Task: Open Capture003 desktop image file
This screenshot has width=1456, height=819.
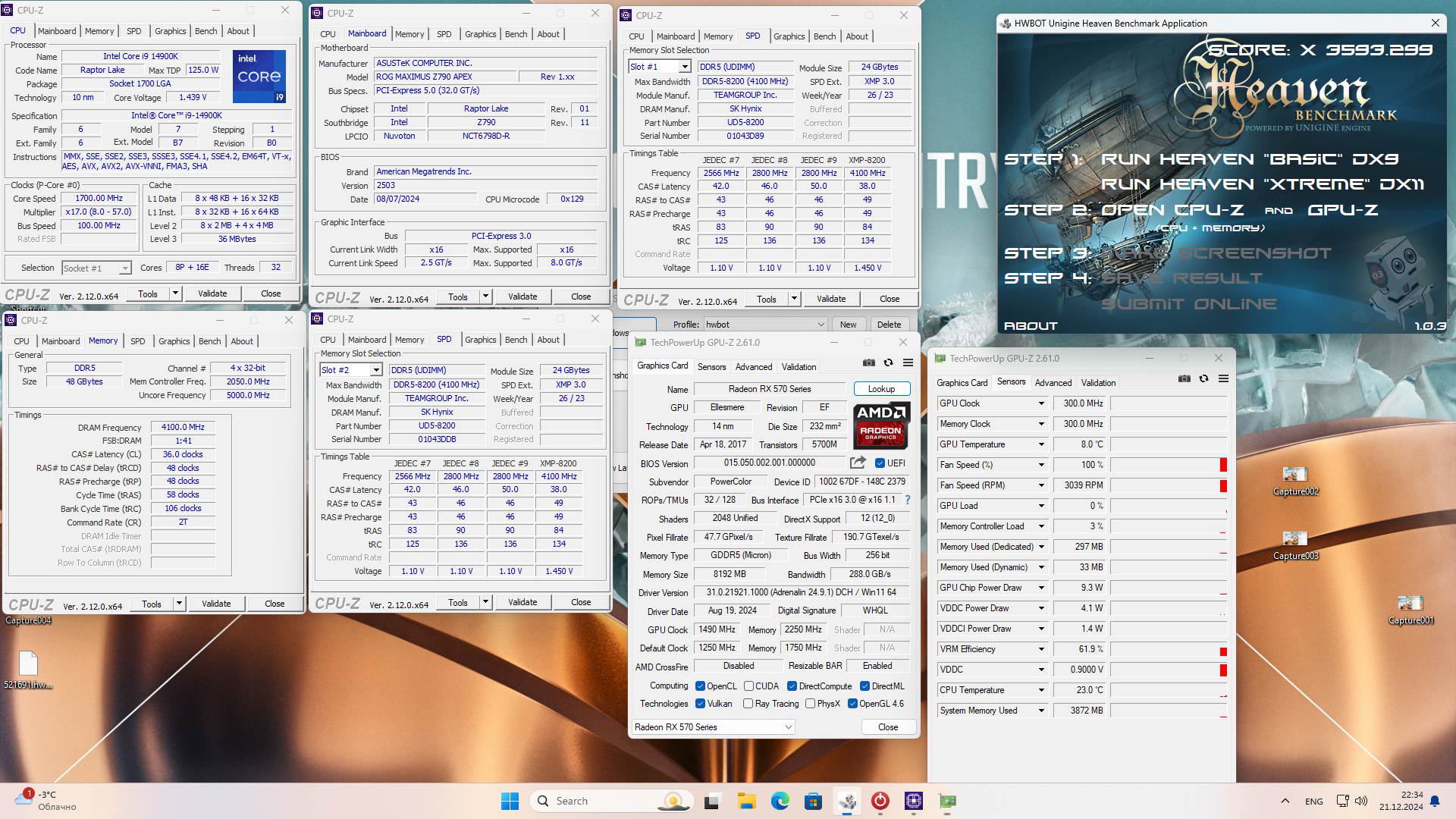Action: click(1295, 545)
